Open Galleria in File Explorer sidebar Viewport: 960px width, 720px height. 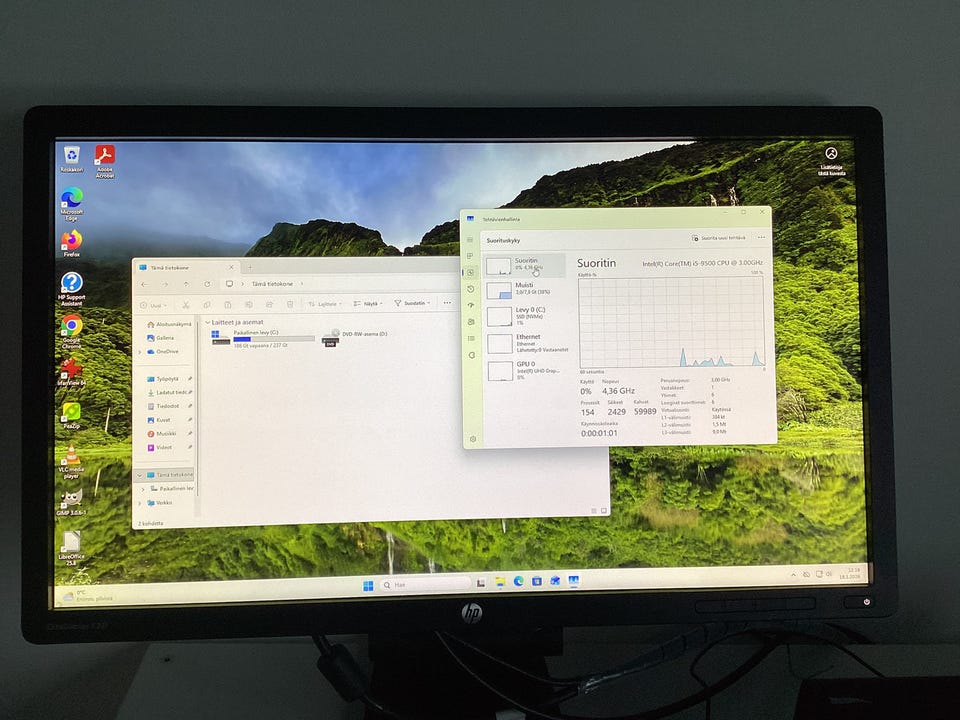pos(160,338)
